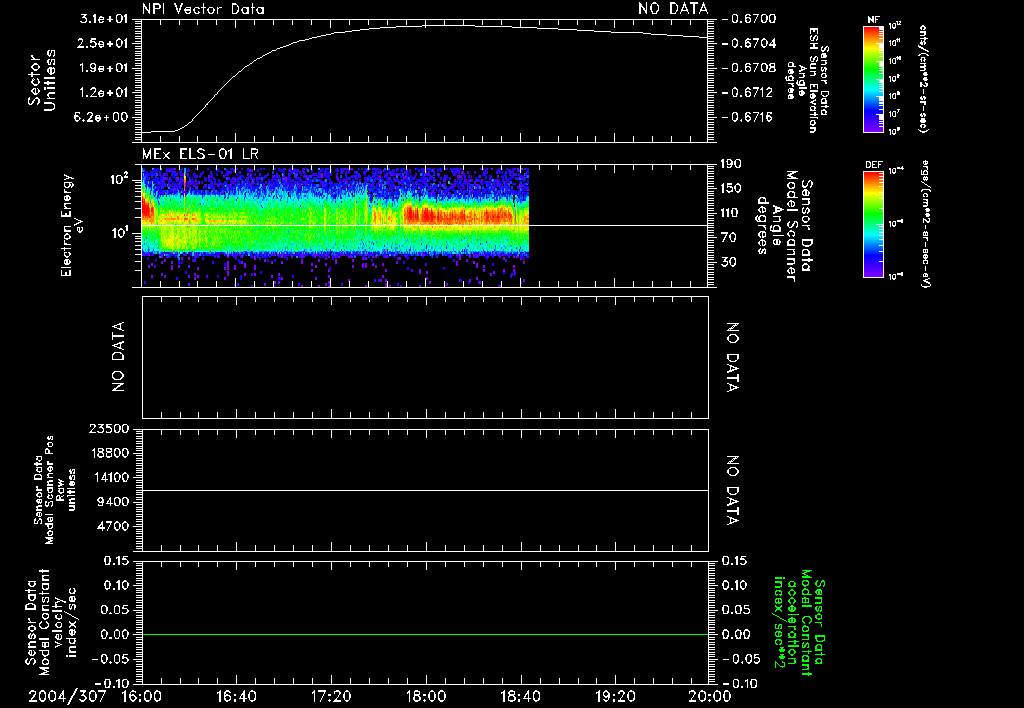Image resolution: width=1024 pixels, height=708 pixels.
Task: Click the 190 degrees tick label
Action: pyautogui.click(x=730, y=164)
